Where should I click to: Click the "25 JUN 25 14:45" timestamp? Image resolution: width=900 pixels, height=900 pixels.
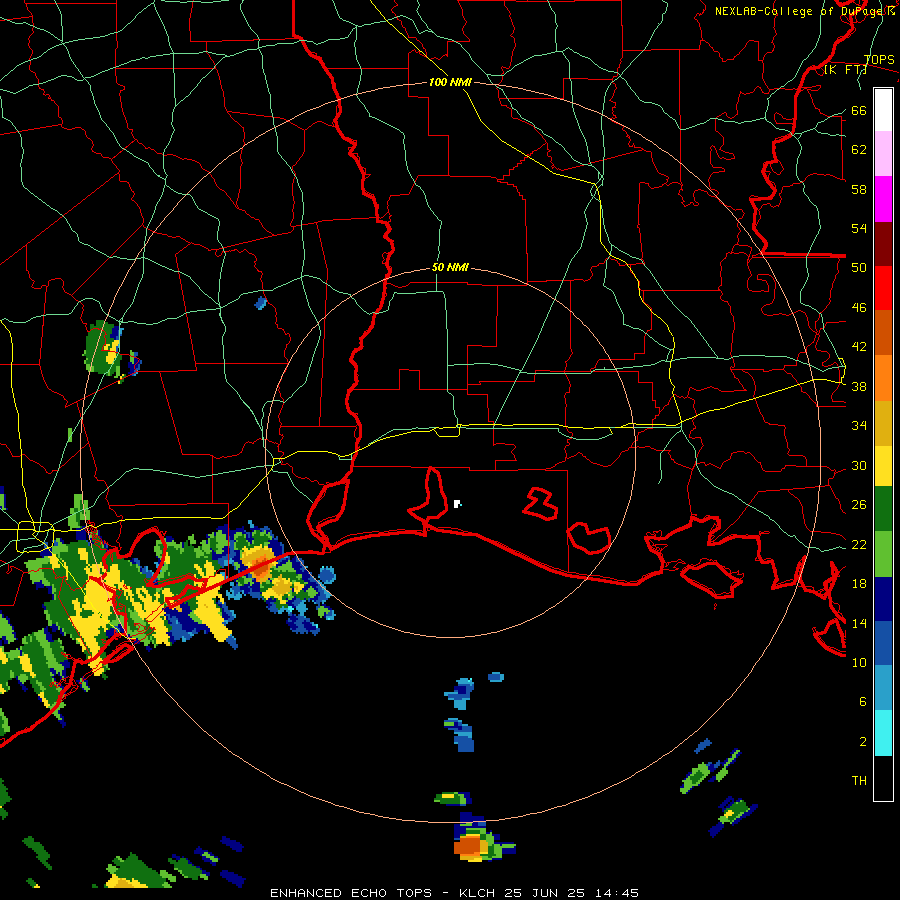tap(572, 893)
